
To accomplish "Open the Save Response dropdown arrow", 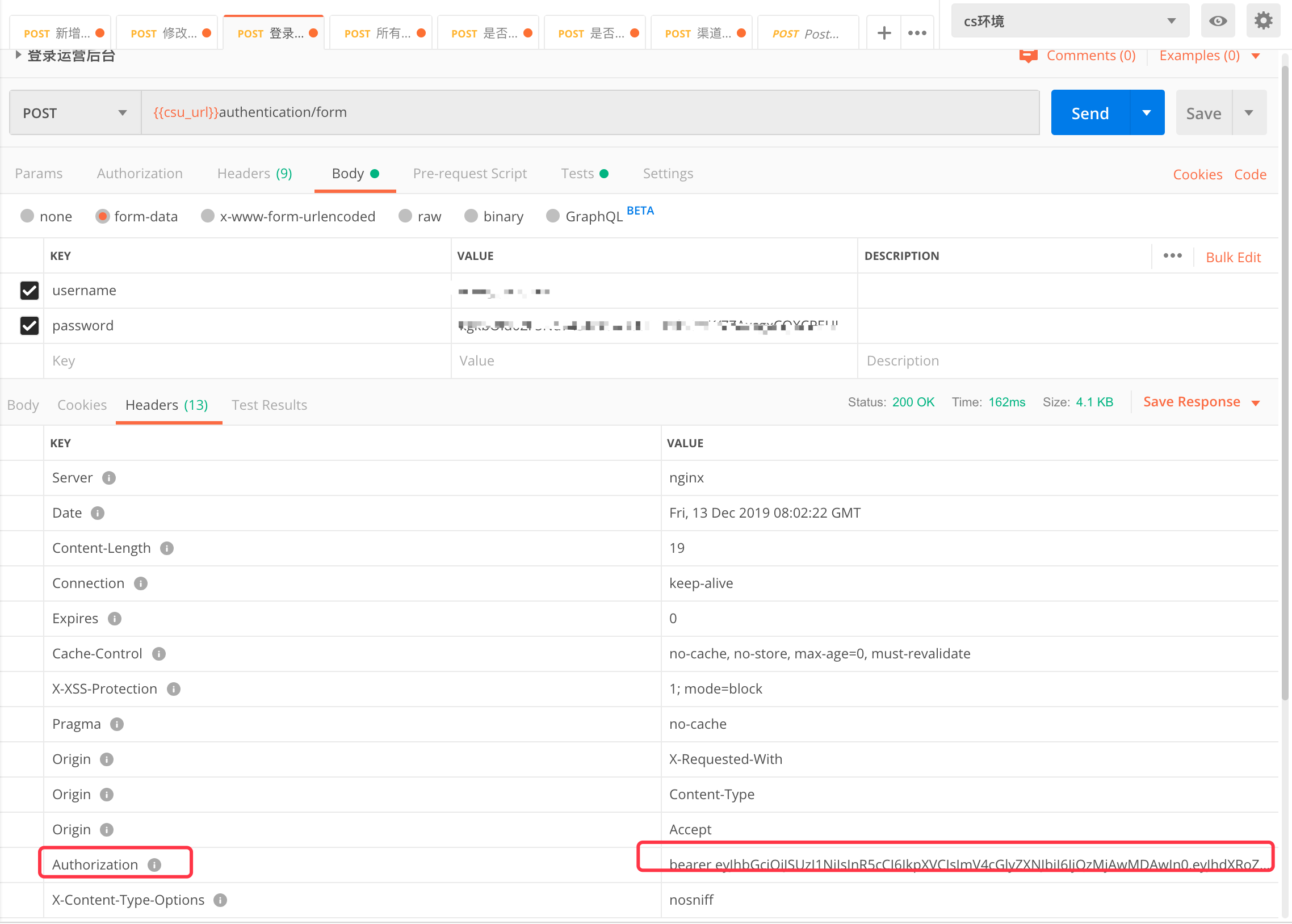I will click(1257, 402).
